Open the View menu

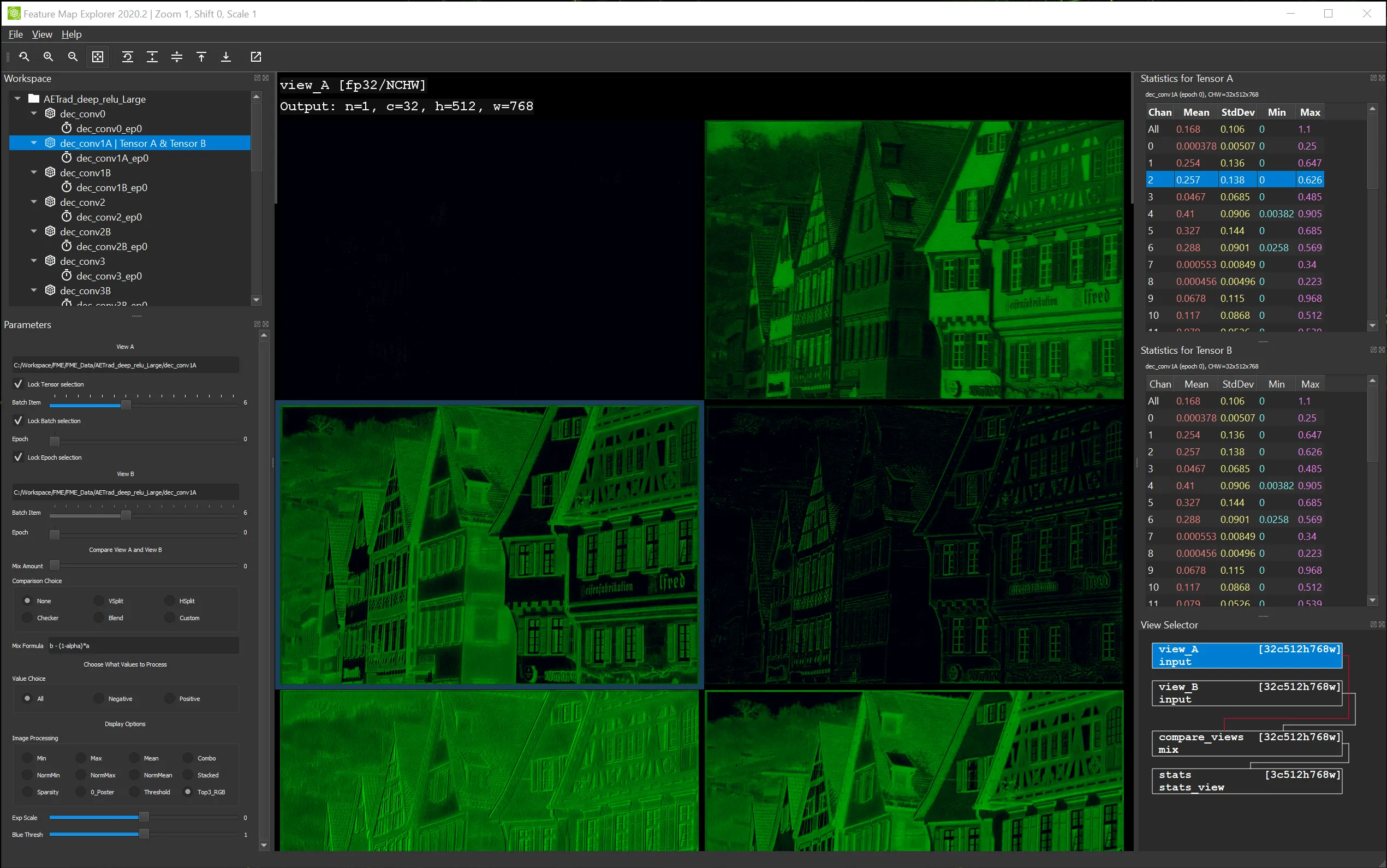(42, 34)
